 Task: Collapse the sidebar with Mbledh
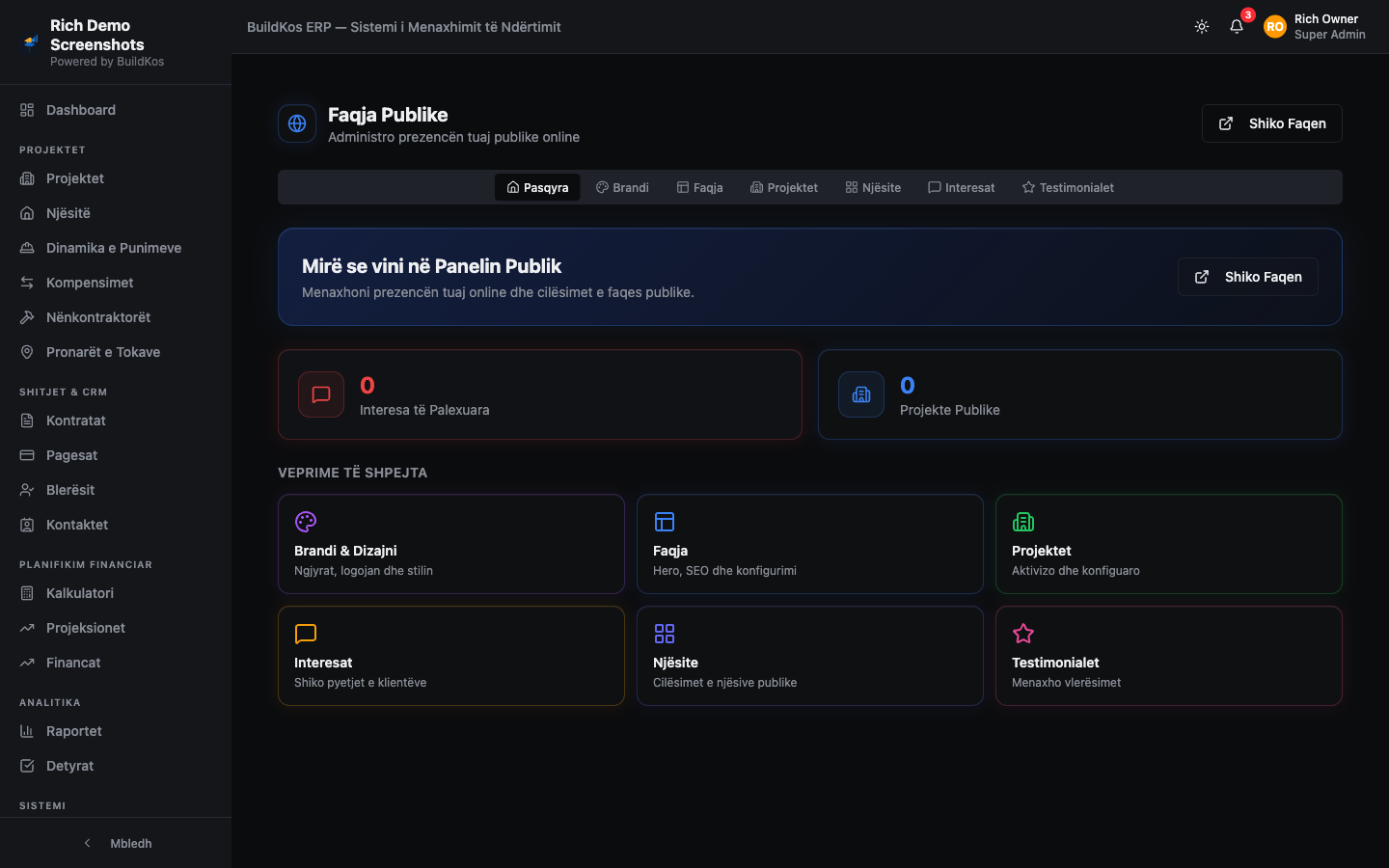pos(116,843)
